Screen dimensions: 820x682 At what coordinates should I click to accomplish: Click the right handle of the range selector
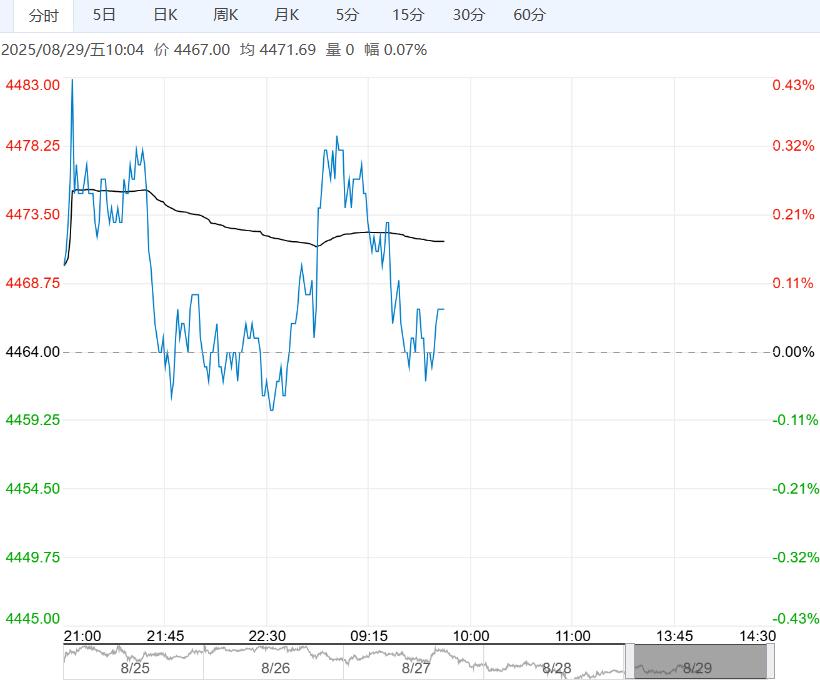770,662
